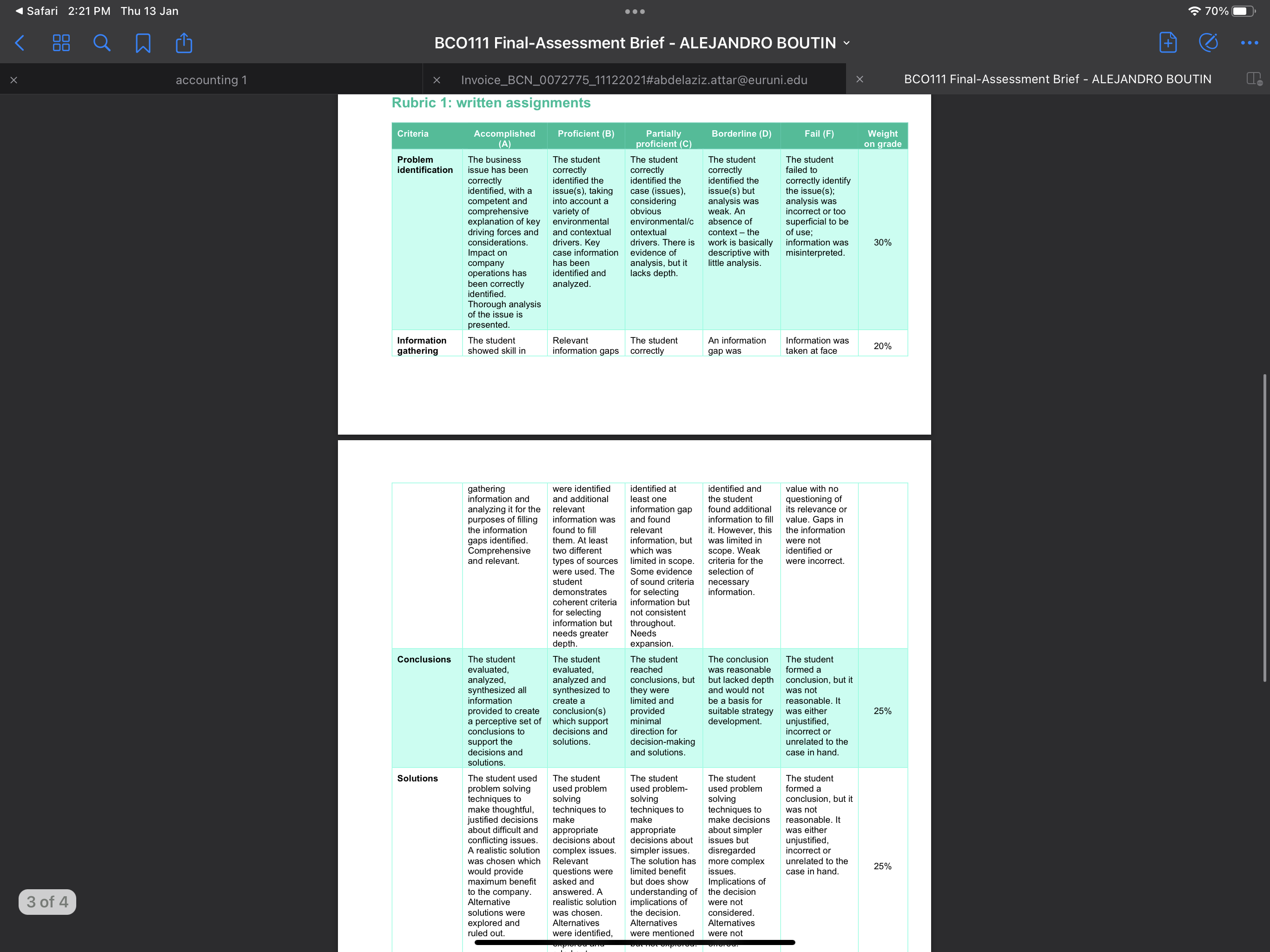The width and height of the screenshot is (1270, 952).
Task: Toggle the pen annotation mode
Action: 1208,42
